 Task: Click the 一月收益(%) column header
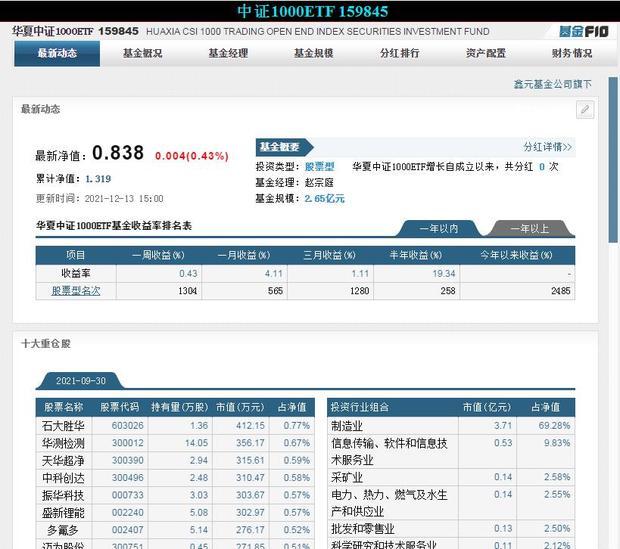coord(244,256)
